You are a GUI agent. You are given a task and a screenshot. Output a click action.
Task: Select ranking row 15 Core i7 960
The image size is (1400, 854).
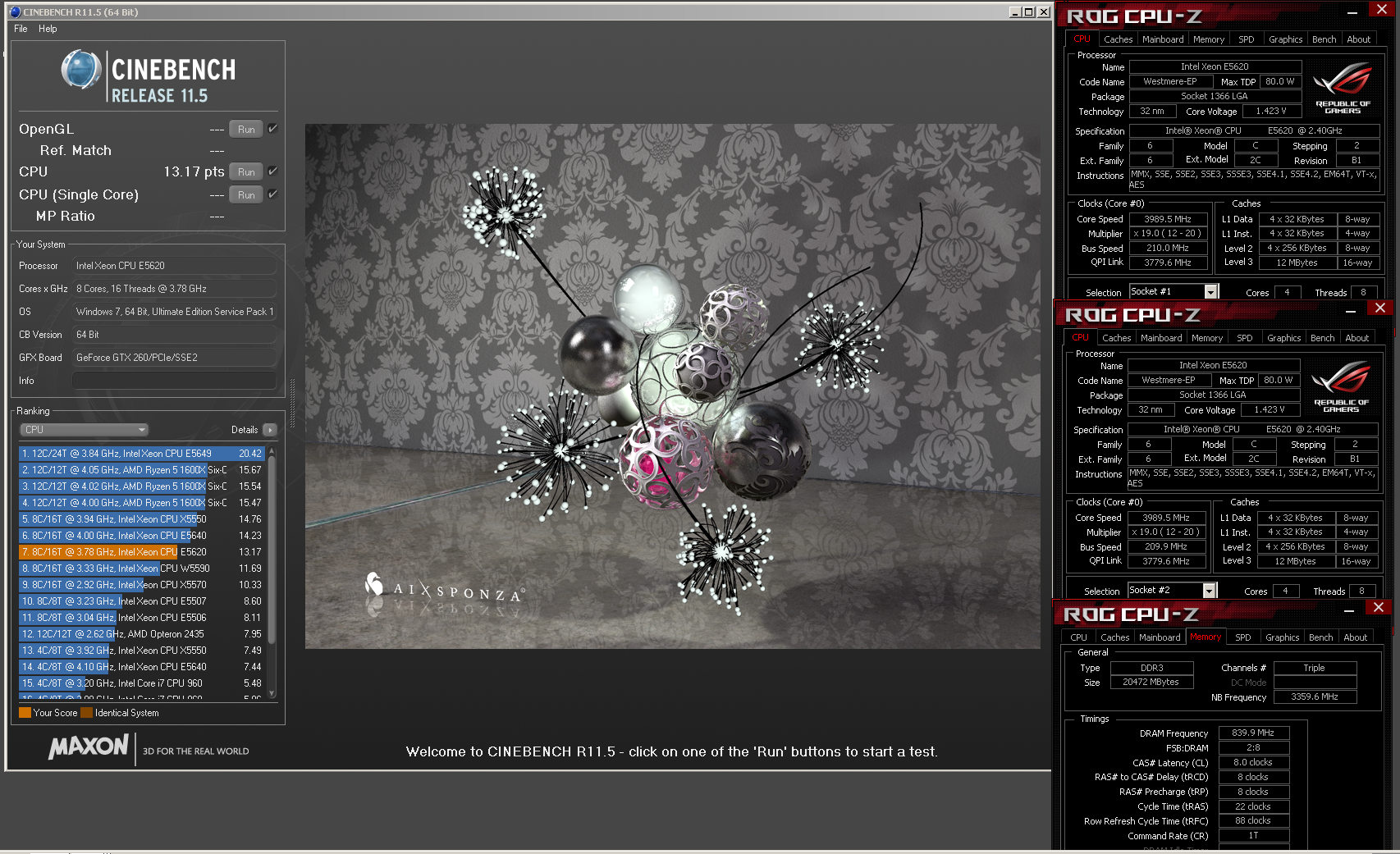coord(141,683)
